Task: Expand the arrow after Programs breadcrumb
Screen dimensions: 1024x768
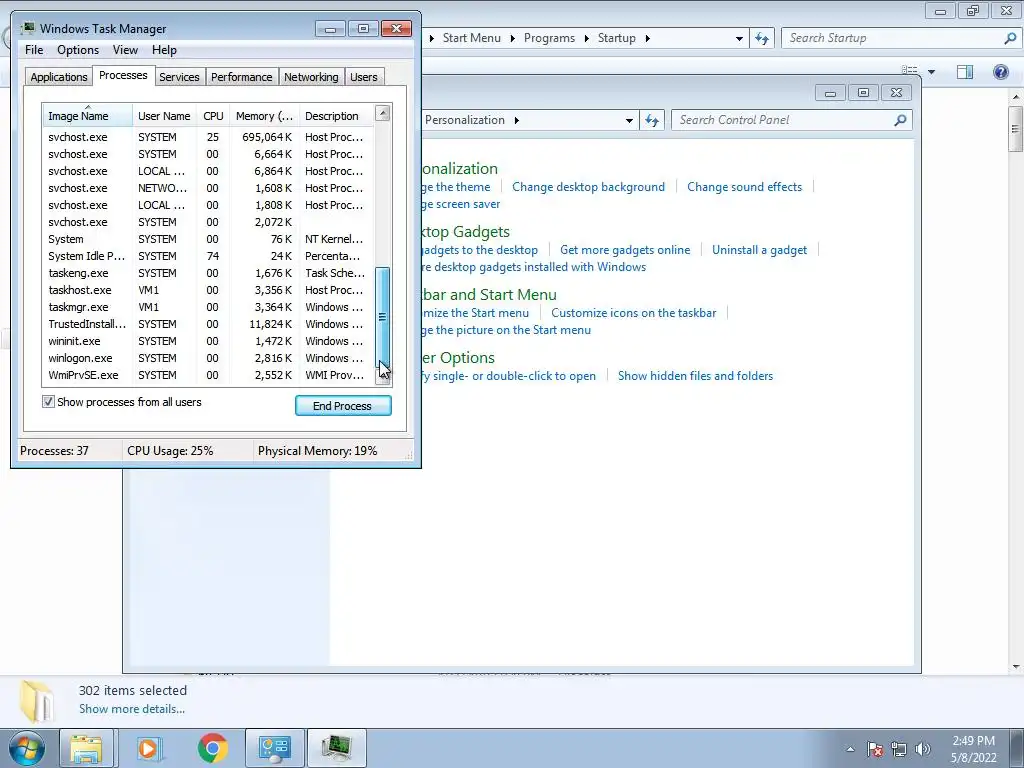Action: click(586, 38)
